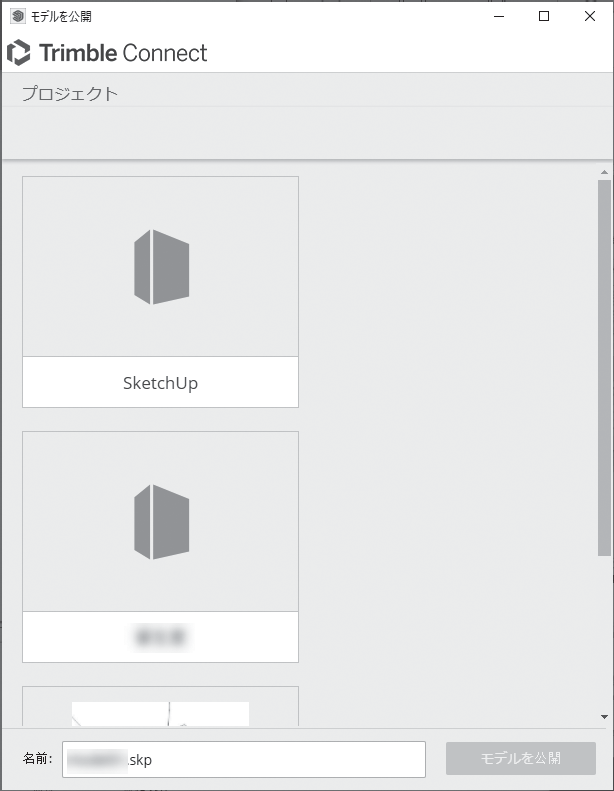The width and height of the screenshot is (614, 791).
Task: Click the project list scrollbar thumb
Action: (604, 367)
